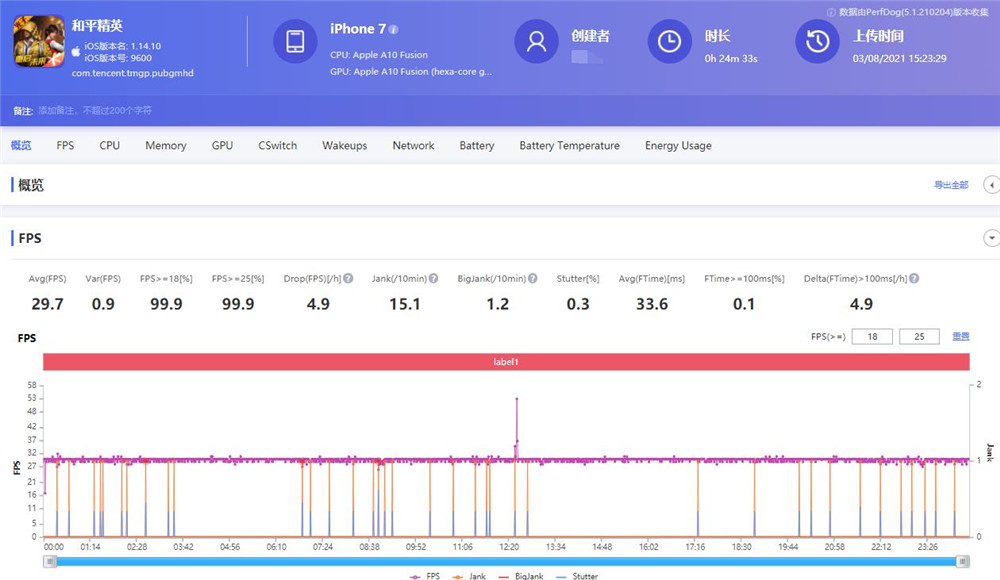1000x580 pixels.
Task: Click the help icon beside Drop(FPS)
Action: (348, 279)
